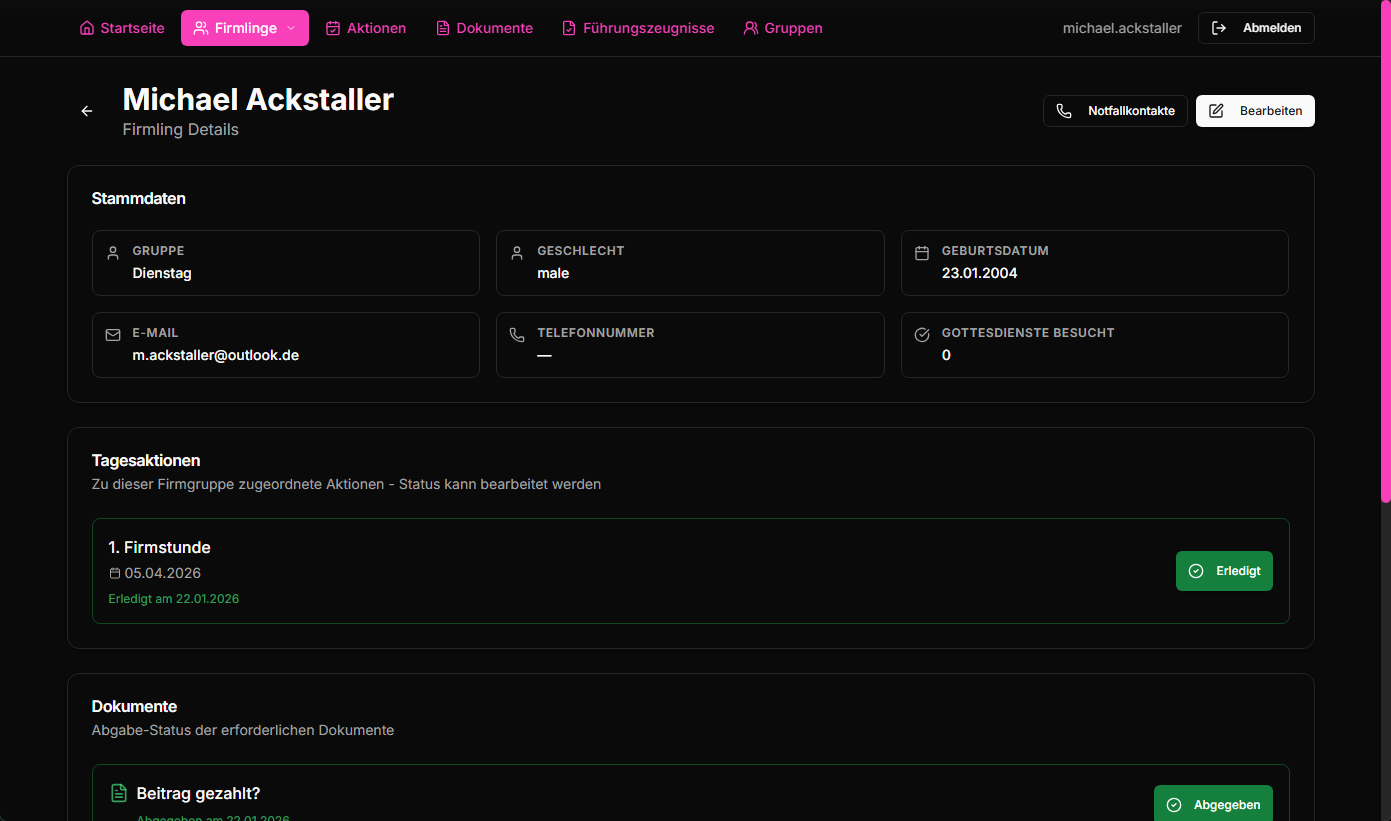Click the calendar icon next to Aktionen

(x=333, y=28)
